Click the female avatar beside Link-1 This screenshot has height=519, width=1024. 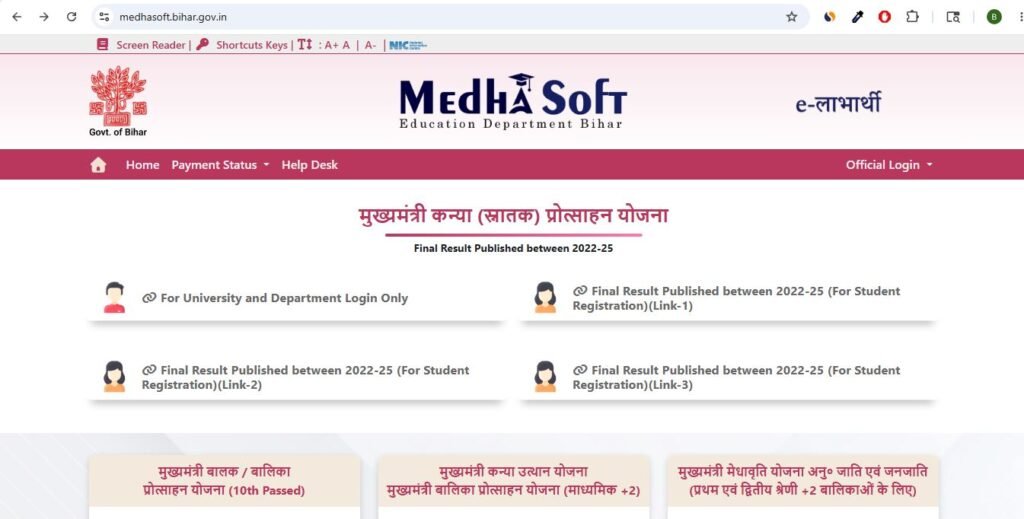pos(545,298)
